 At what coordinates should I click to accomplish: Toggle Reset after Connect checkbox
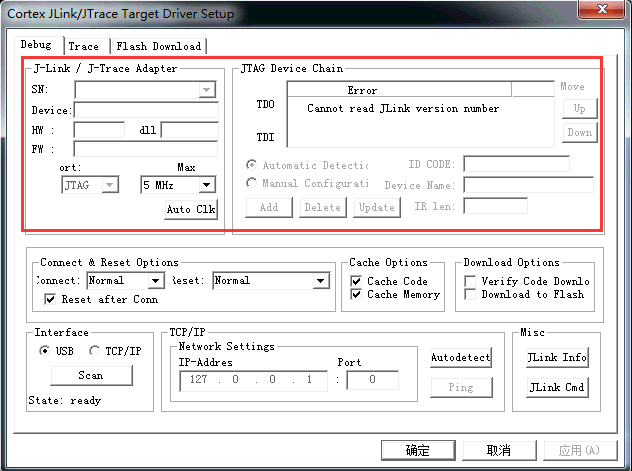click(x=50, y=299)
